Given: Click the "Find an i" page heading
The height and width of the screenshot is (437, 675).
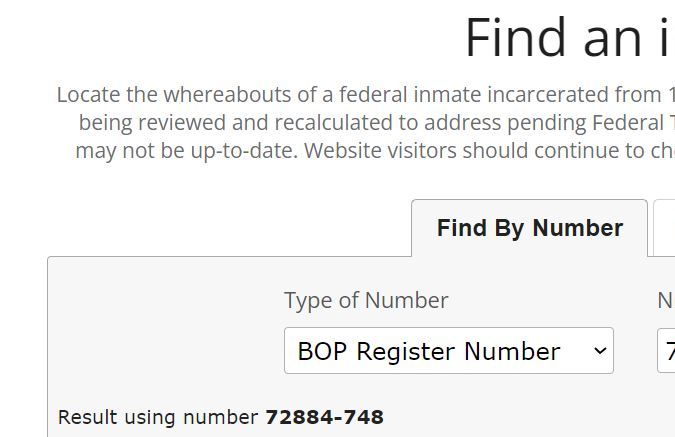Looking at the screenshot, I should [569, 38].
